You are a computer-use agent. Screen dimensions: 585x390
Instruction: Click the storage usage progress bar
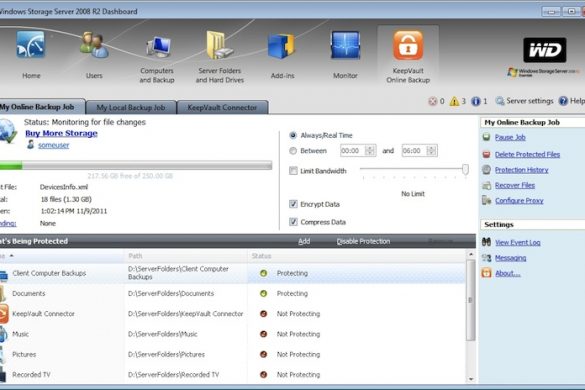pyautogui.click(x=136, y=165)
